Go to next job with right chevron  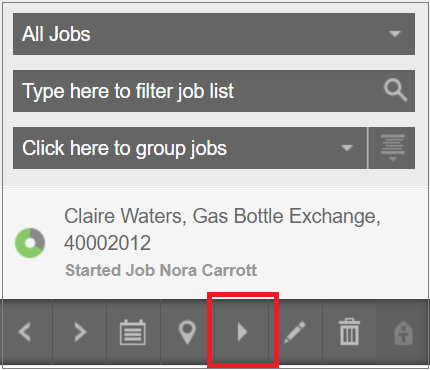click(x=80, y=332)
